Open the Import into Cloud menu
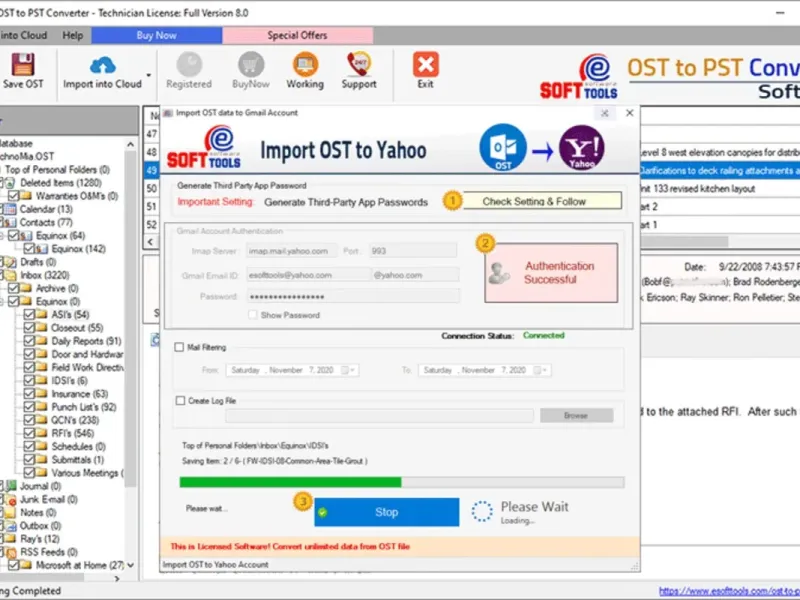The height and width of the screenshot is (600, 800). [23, 35]
